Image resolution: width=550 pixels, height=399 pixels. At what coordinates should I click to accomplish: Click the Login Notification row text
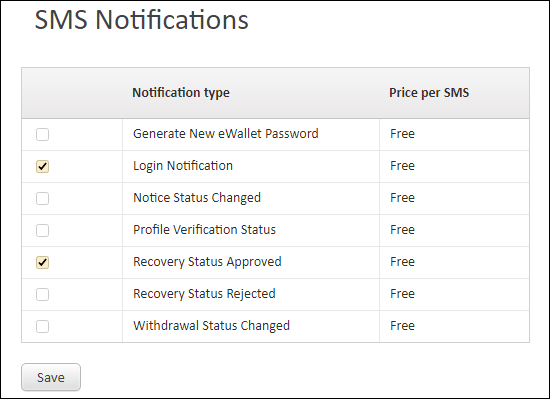pos(183,166)
